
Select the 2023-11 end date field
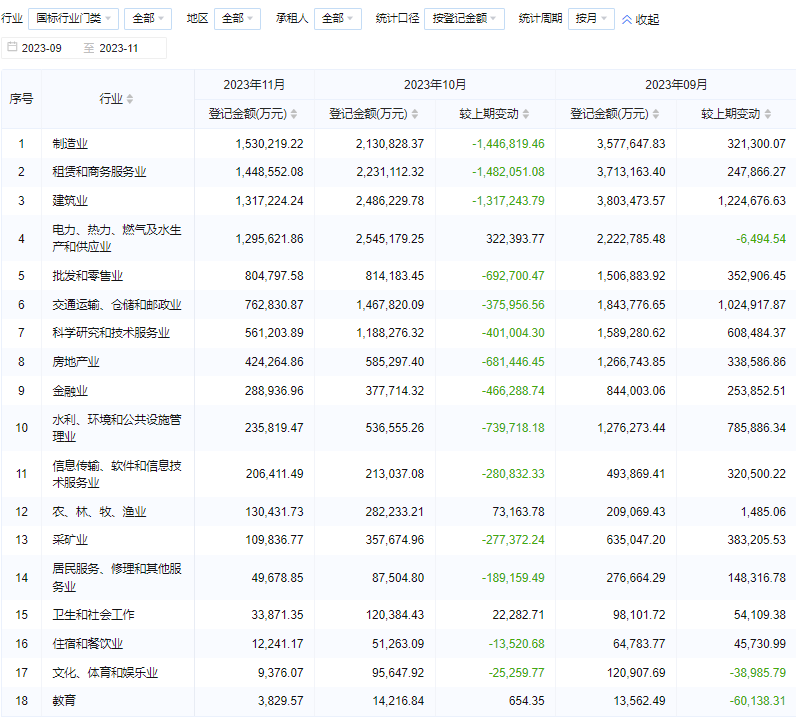tap(119, 48)
